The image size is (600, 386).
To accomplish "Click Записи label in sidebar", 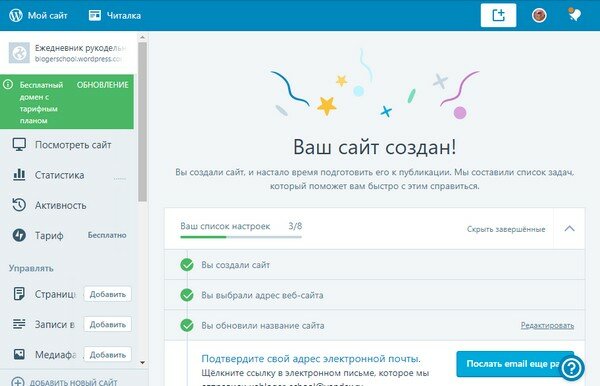I will 55,324.
